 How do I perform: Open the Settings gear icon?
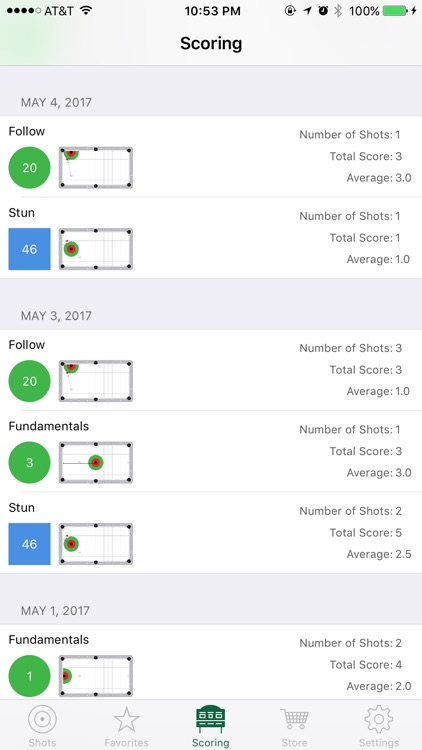pyautogui.click(x=379, y=719)
